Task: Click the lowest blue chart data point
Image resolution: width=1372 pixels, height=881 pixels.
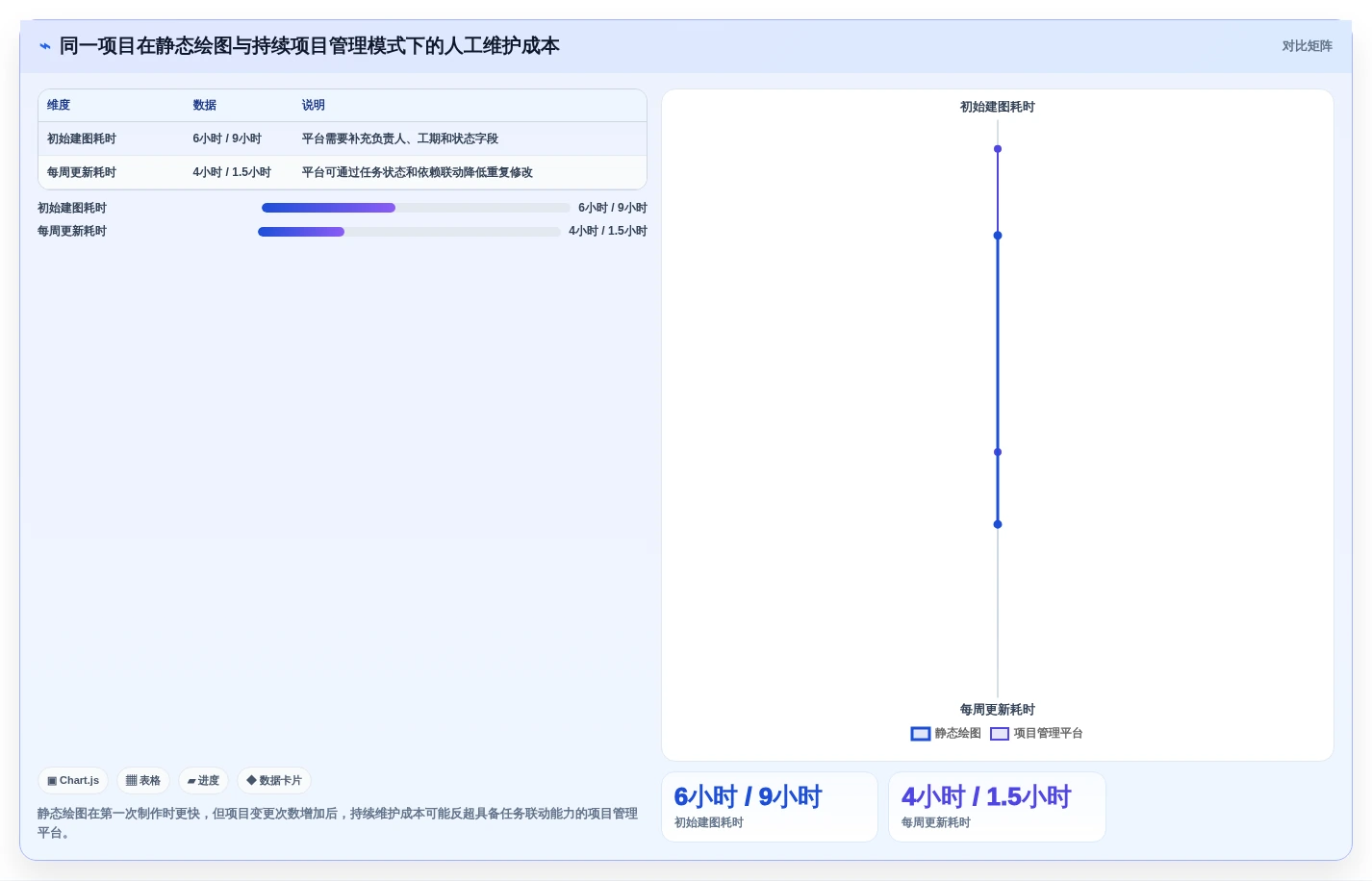Action: pos(998,524)
